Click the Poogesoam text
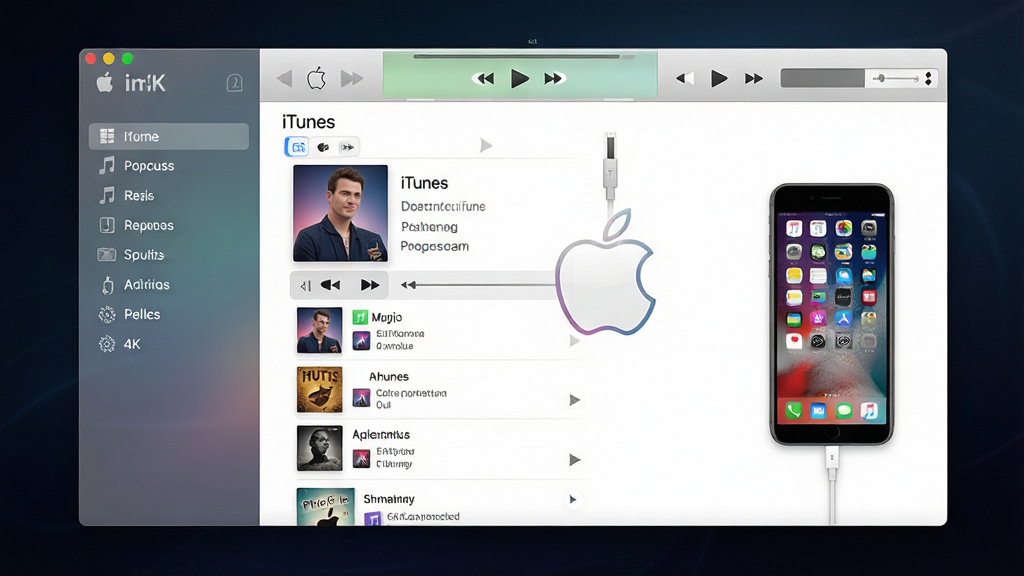The height and width of the screenshot is (576, 1024). tap(434, 246)
